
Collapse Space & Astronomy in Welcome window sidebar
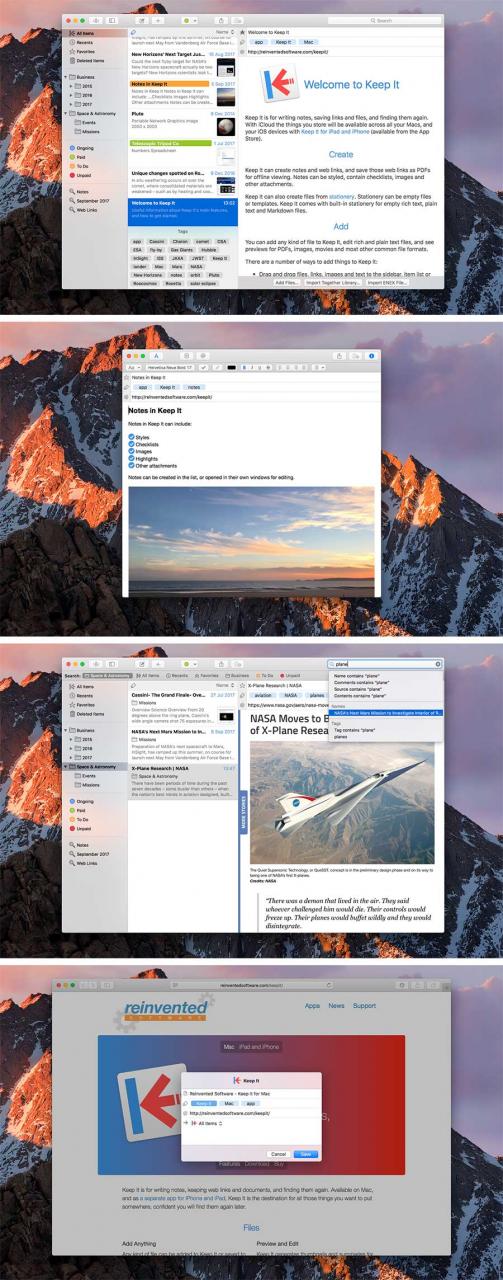65,114
